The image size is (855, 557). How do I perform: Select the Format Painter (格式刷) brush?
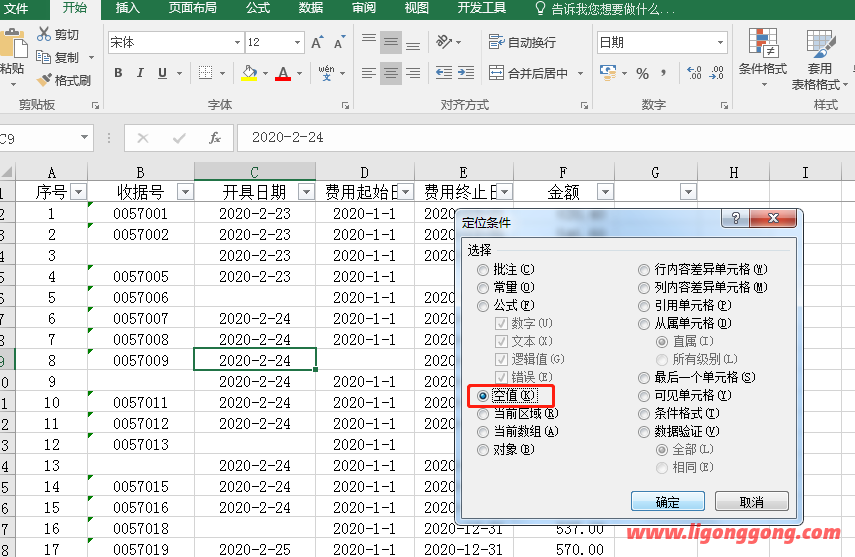[44, 80]
